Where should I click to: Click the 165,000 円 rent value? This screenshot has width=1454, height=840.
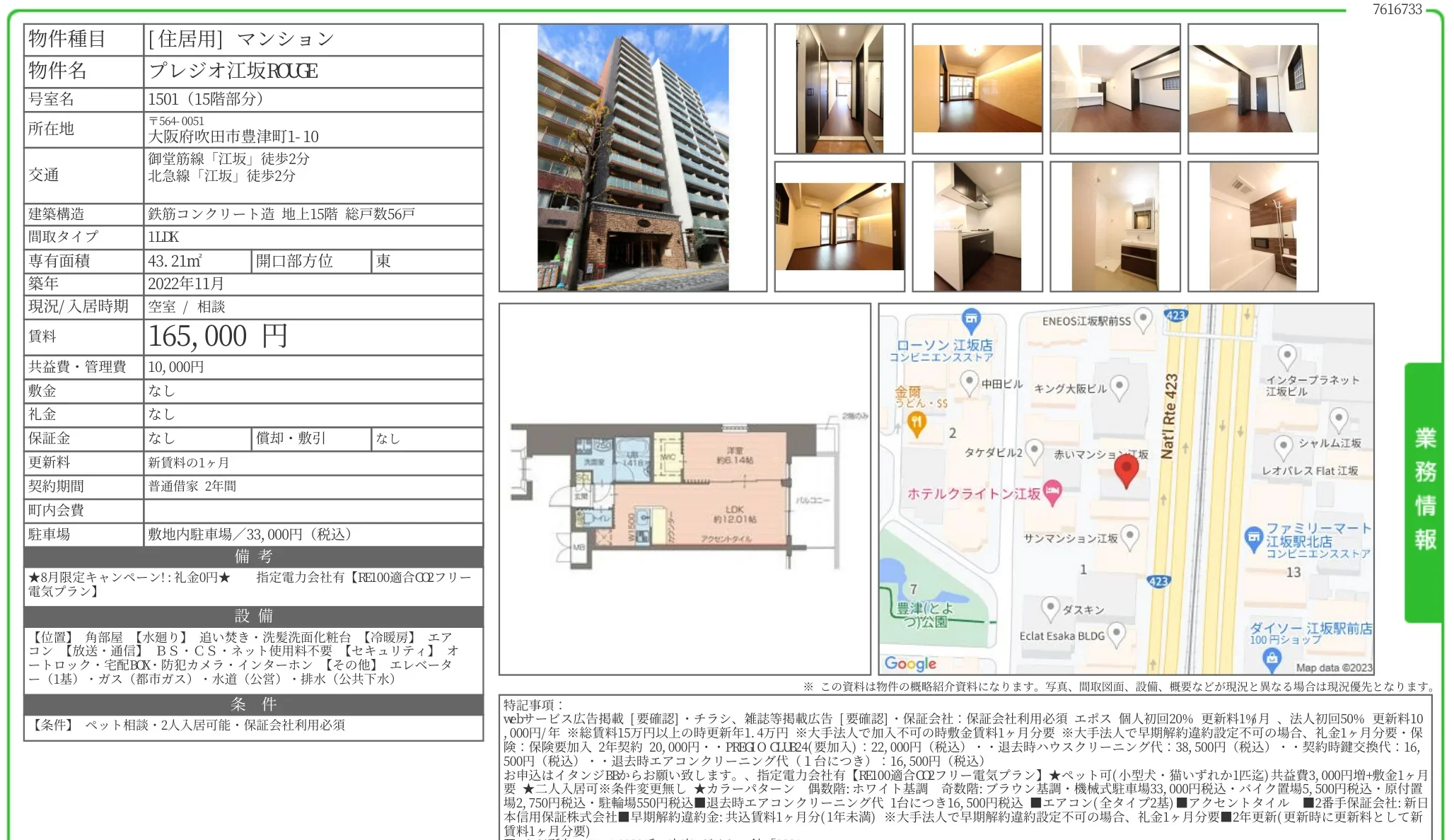(217, 337)
